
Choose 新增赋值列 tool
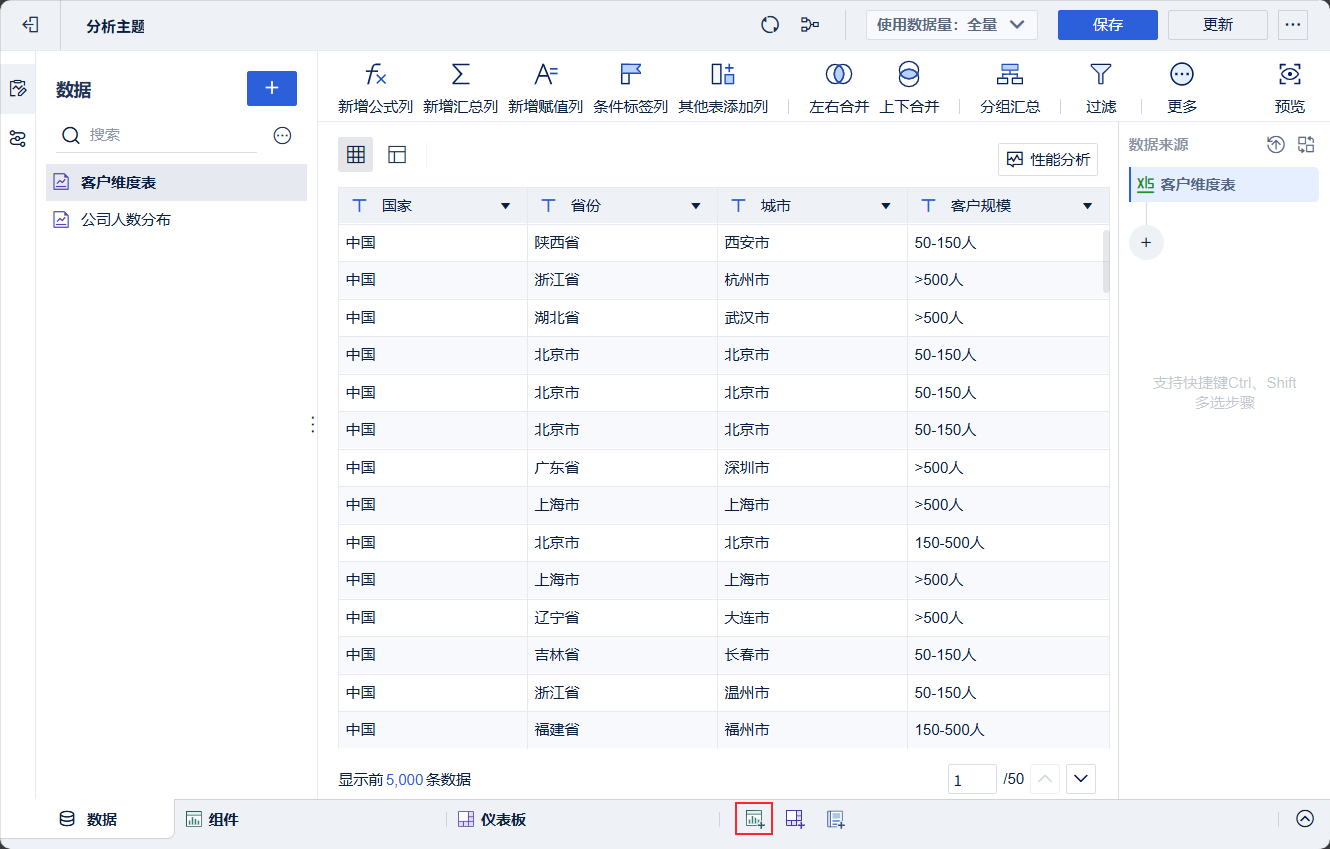pyautogui.click(x=545, y=88)
